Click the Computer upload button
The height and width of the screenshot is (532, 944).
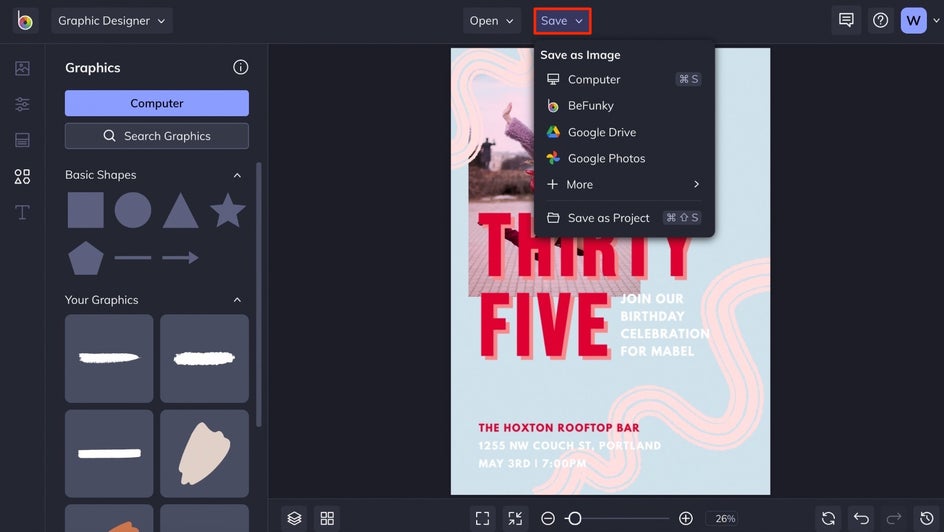[x=157, y=103]
